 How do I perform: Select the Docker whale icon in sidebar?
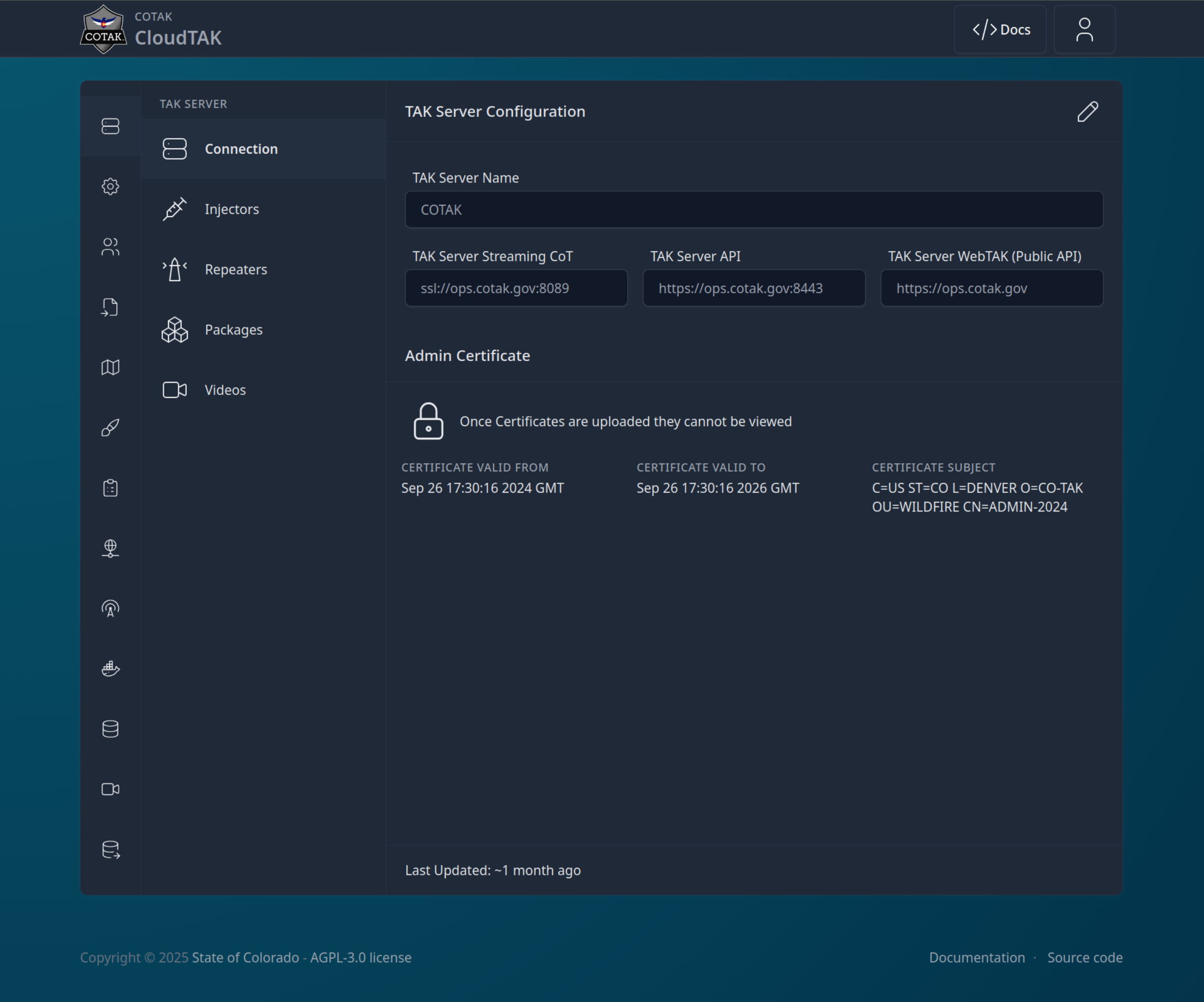tap(110, 669)
